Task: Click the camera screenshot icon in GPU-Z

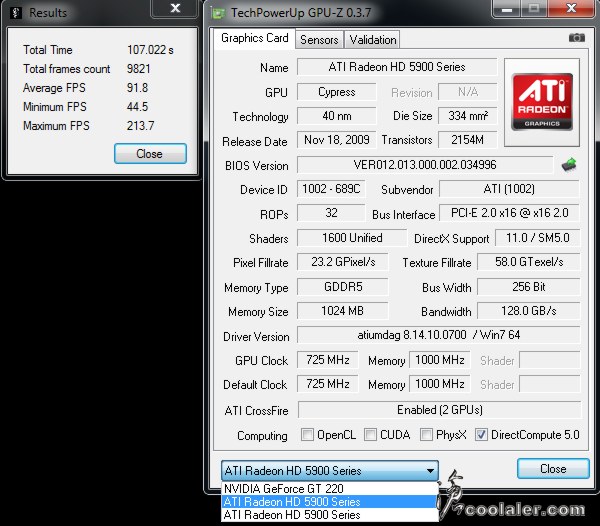Action: (577, 37)
